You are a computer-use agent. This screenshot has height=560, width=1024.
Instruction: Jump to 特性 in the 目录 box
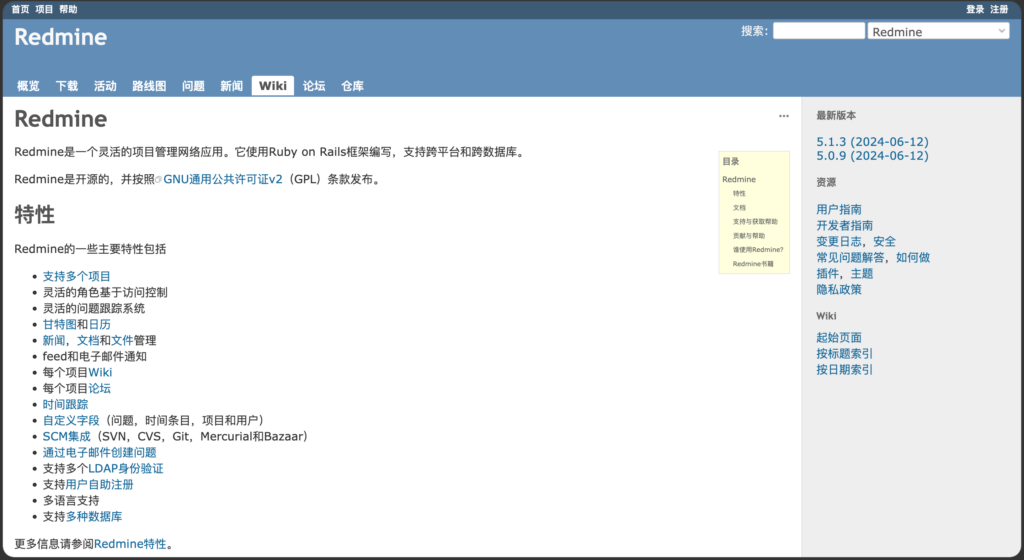(739, 193)
